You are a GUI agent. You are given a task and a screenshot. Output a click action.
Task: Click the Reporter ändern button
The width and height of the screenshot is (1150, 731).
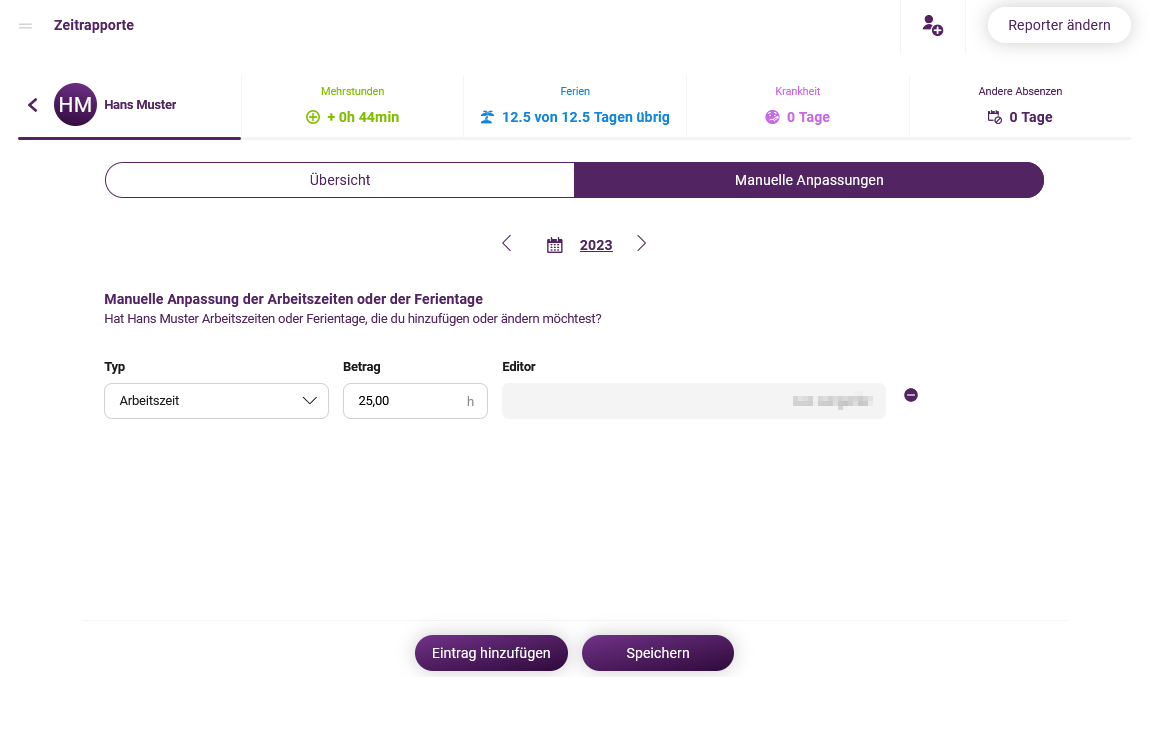pyautogui.click(x=1059, y=25)
